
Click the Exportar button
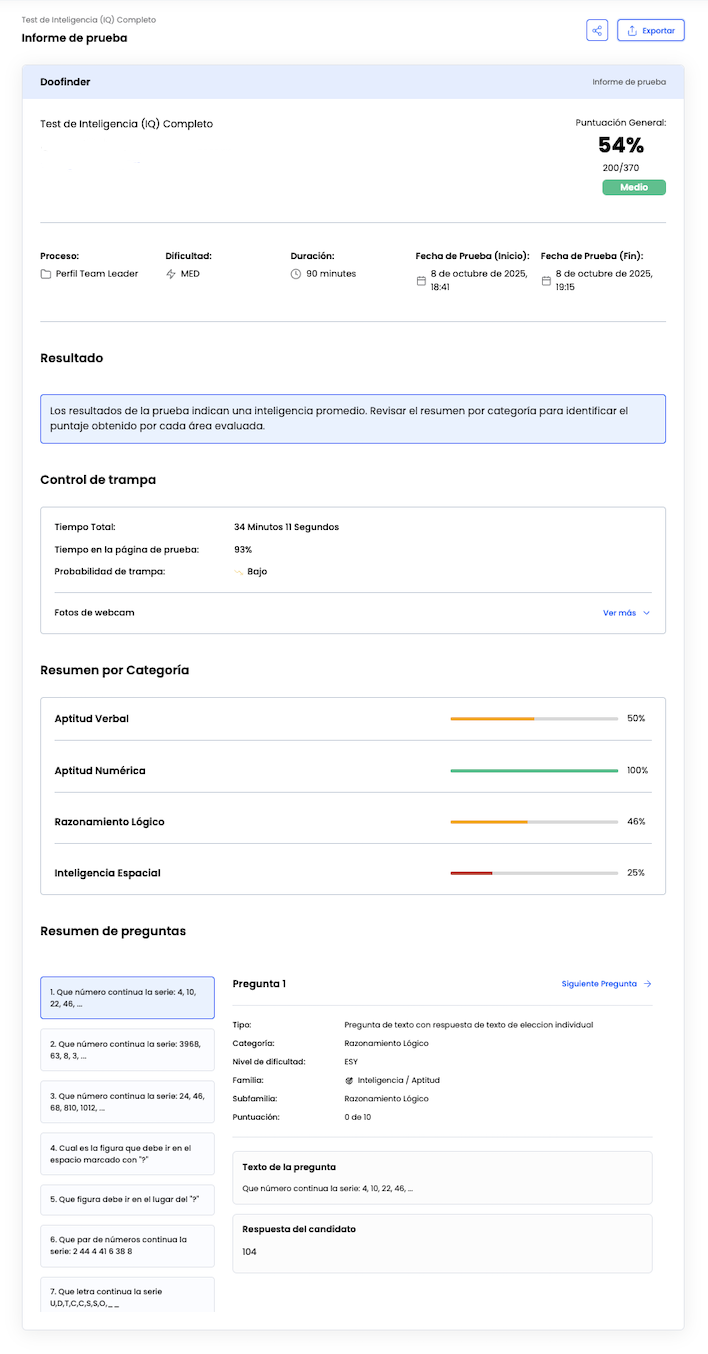coord(650,30)
